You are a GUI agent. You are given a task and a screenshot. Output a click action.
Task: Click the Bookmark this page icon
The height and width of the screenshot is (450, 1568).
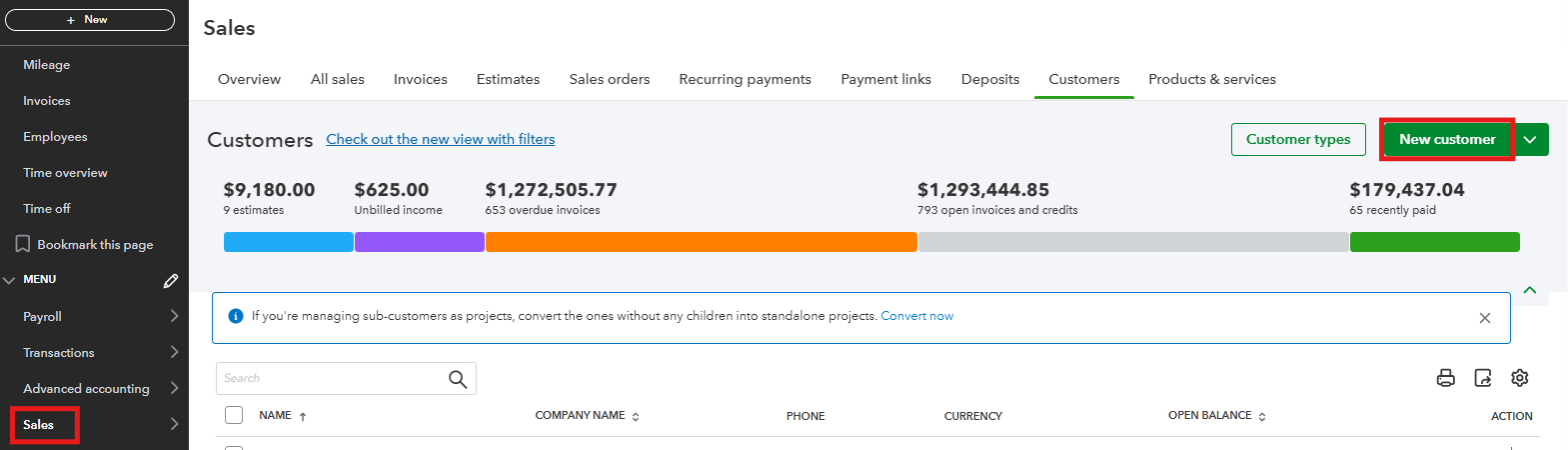click(x=23, y=244)
